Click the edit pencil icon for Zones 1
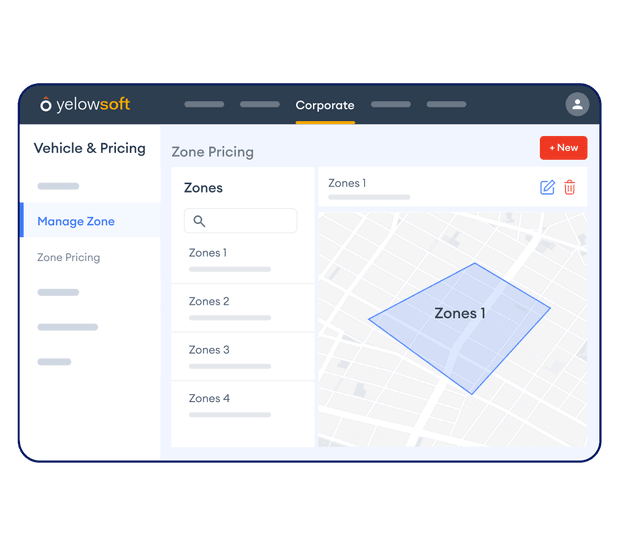 (547, 187)
